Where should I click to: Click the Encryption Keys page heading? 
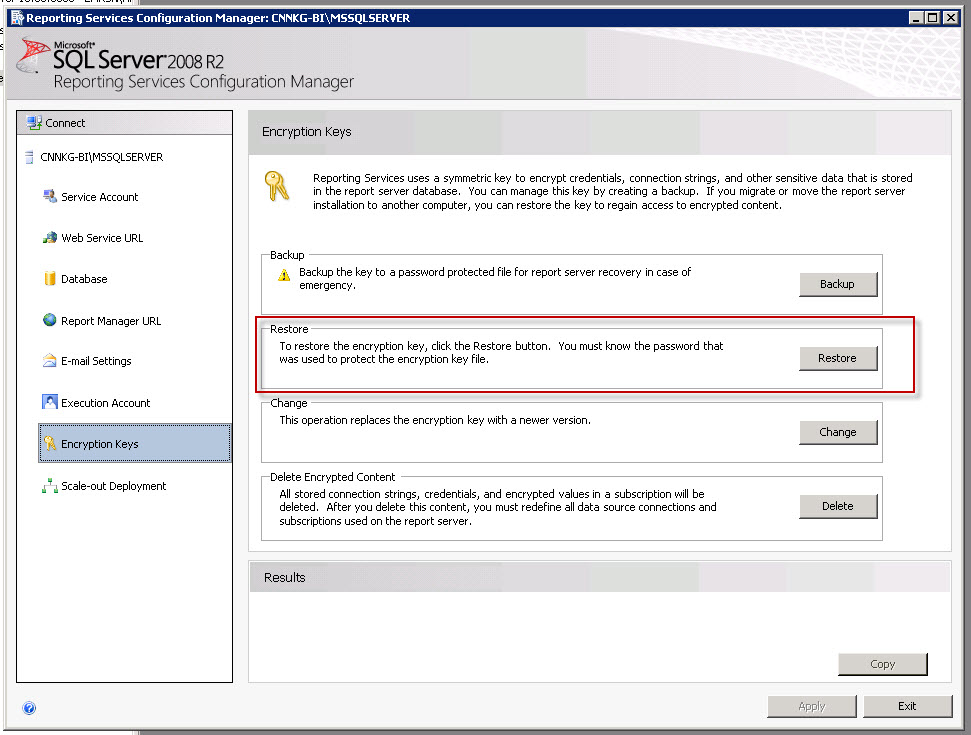coord(307,132)
